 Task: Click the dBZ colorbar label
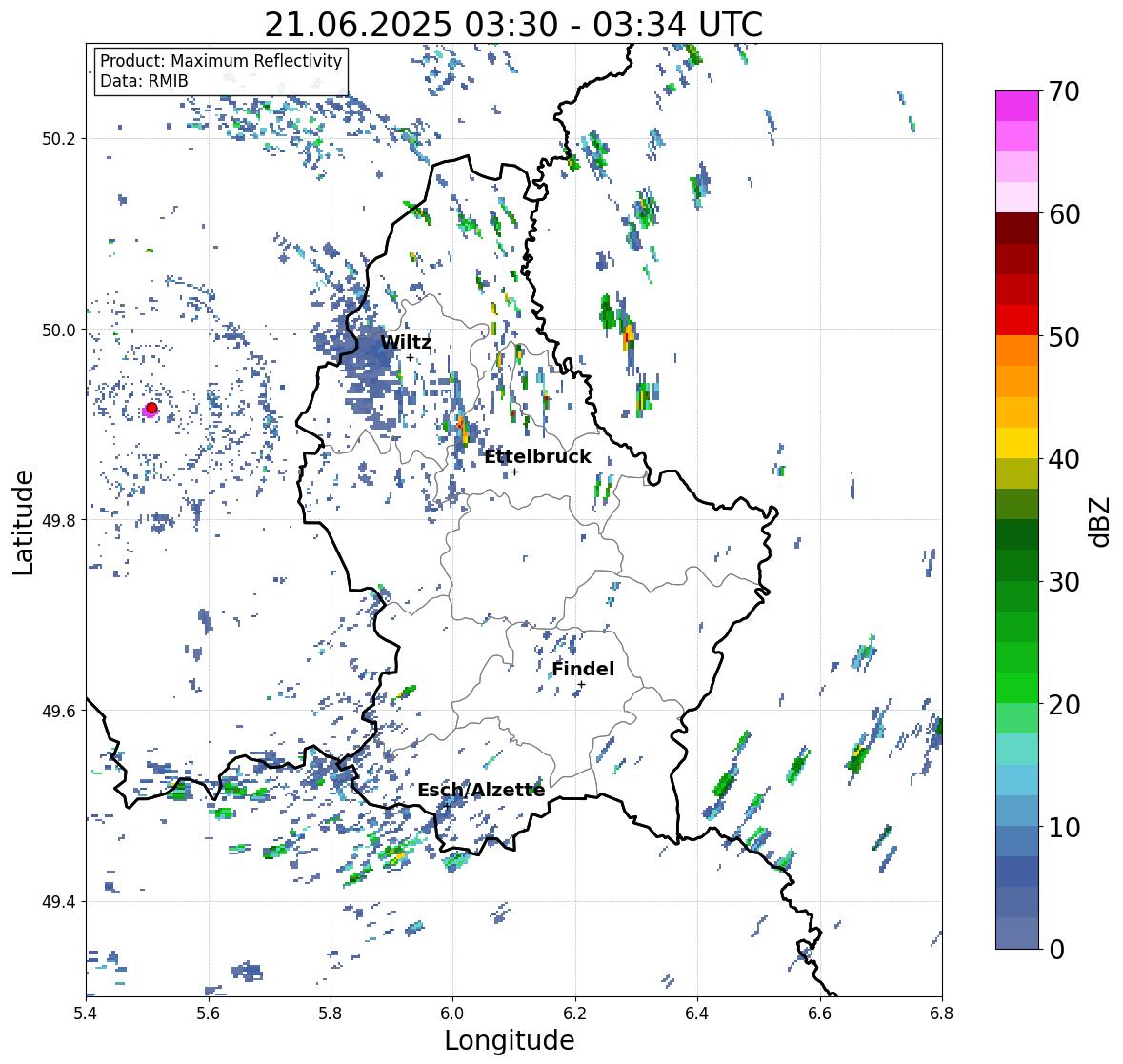pyautogui.click(x=1101, y=521)
